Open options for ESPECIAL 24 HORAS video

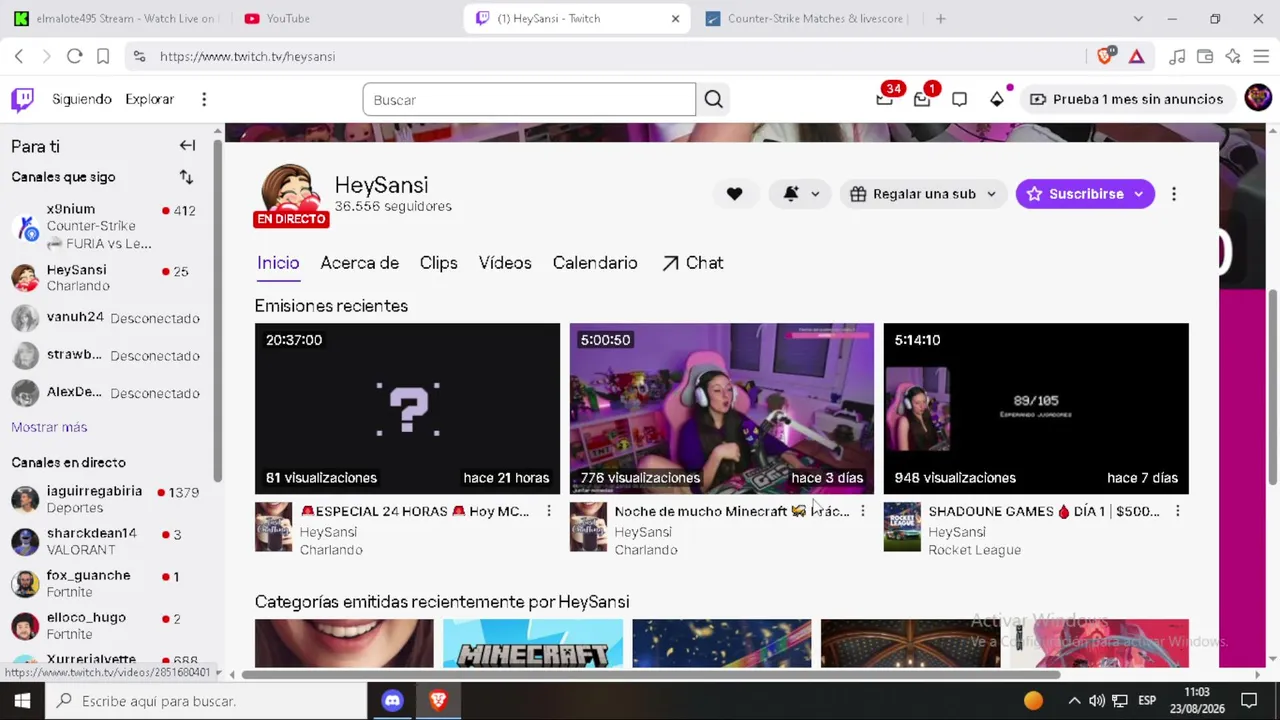coord(548,511)
